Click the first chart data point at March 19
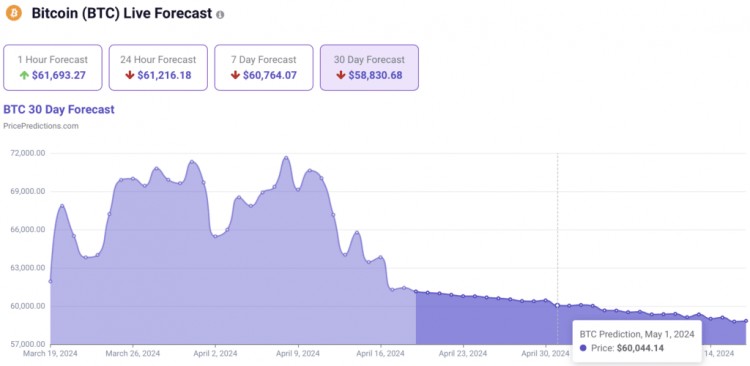The height and width of the screenshot is (366, 750). coord(51,282)
